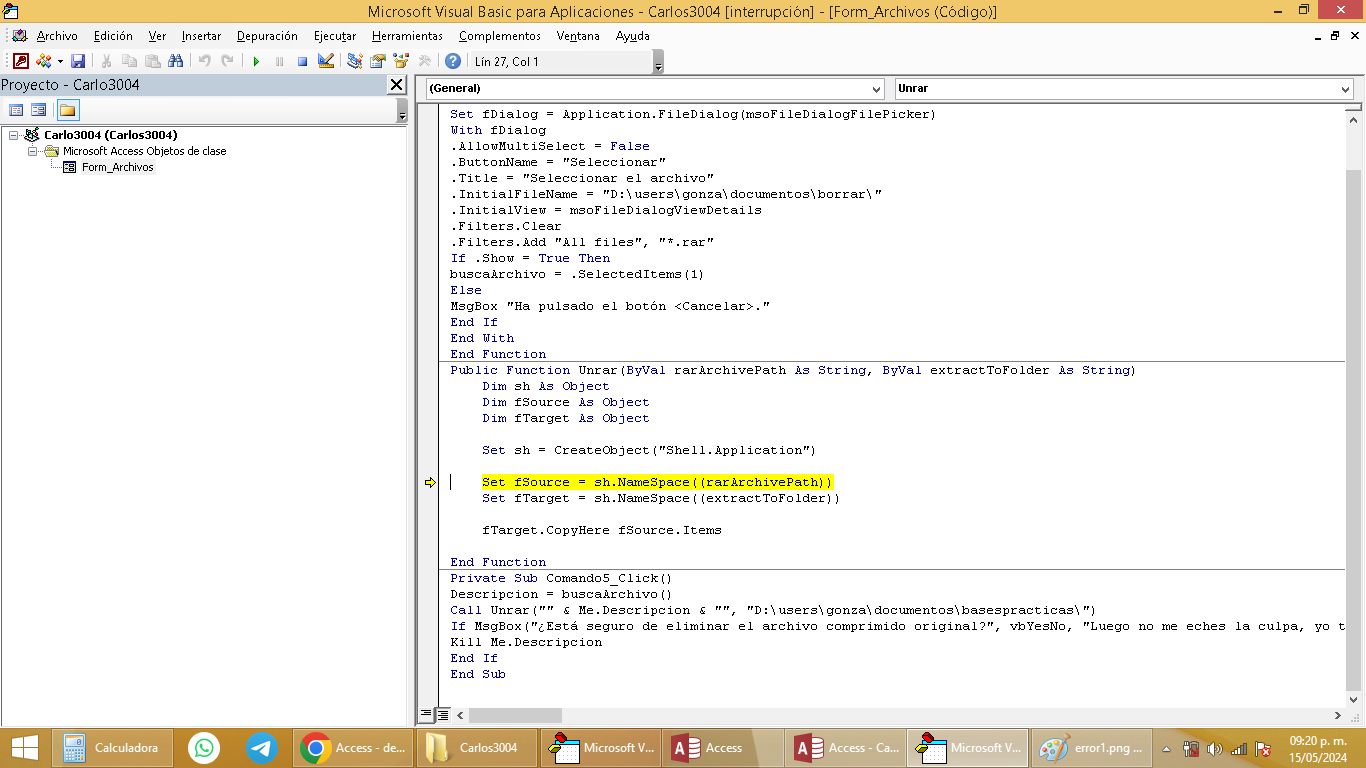This screenshot has width=1366, height=768.
Task: Toggle Folders view in Project panel
Action: 67,110
